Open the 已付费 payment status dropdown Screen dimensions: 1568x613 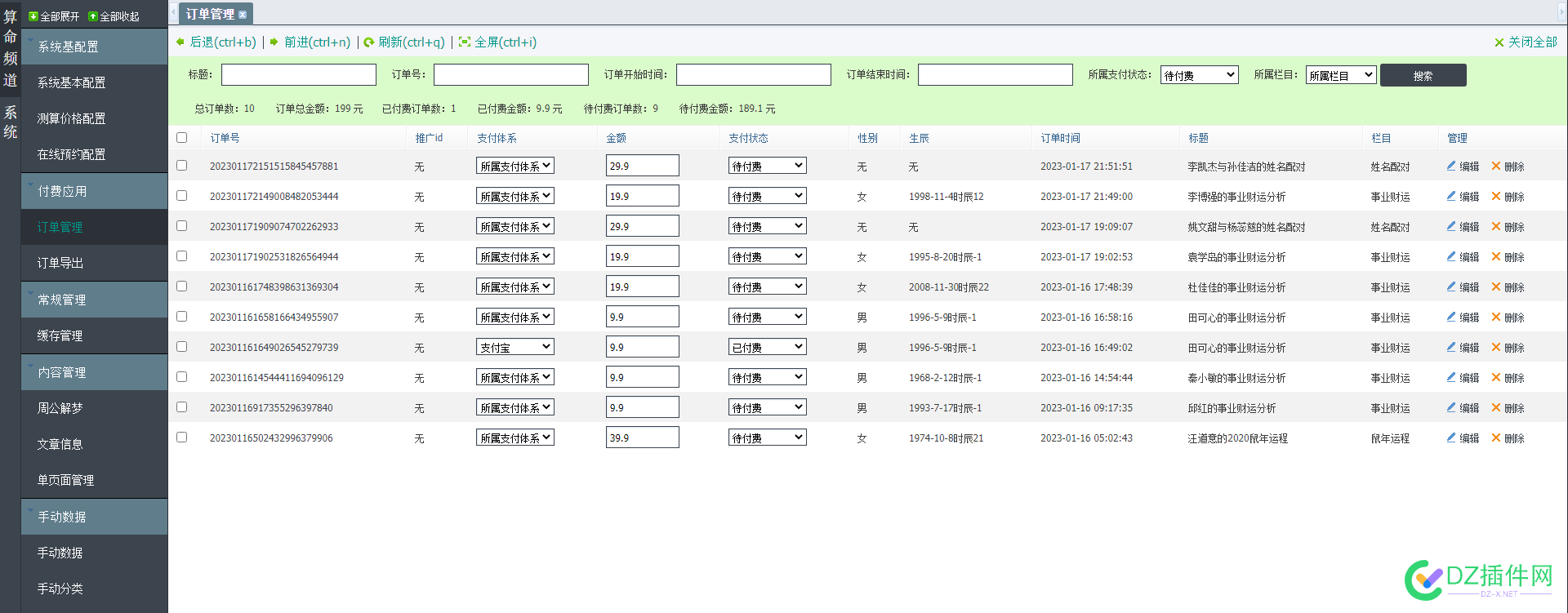tap(767, 347)
